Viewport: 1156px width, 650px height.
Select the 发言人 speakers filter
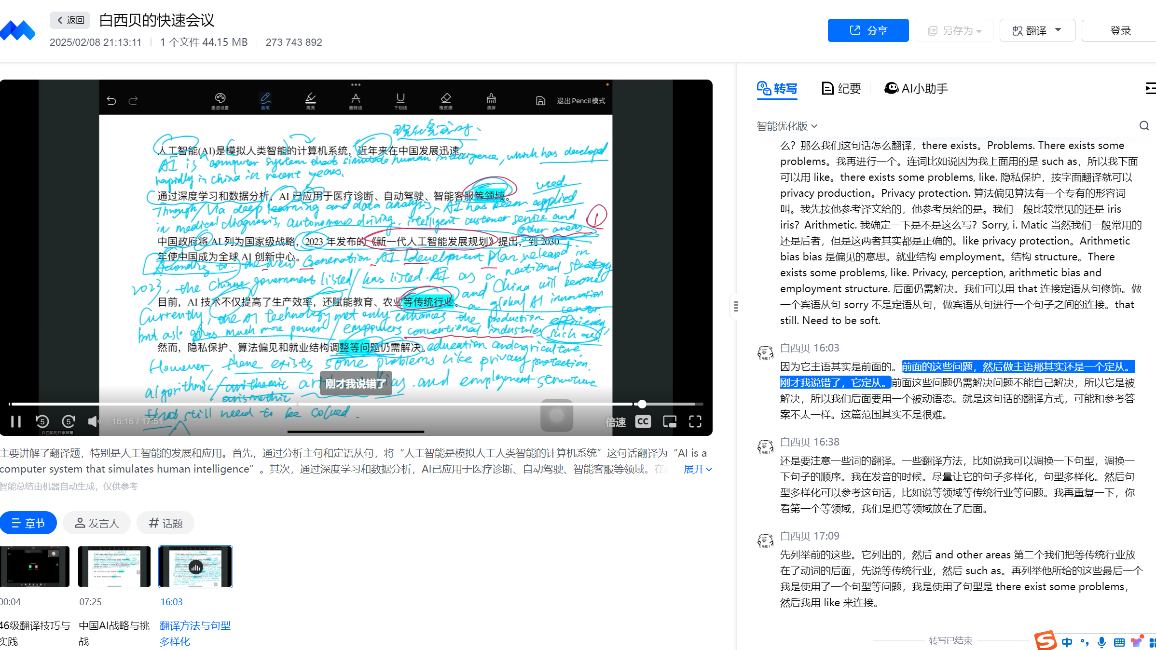(96, 523)
